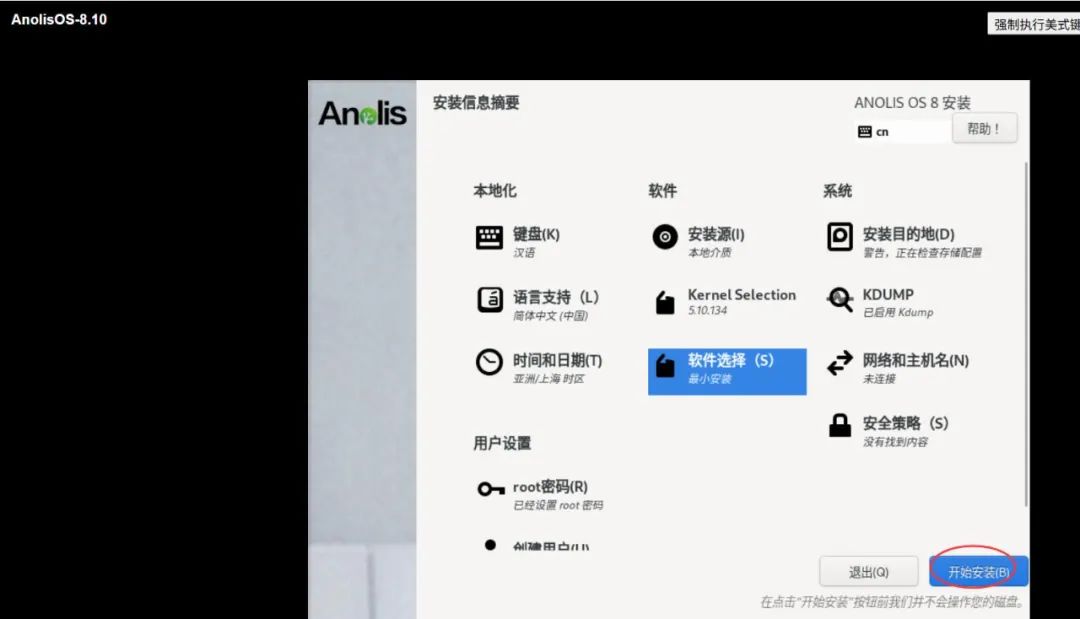Image resolution: width=1080 pixels, height=619 pixels.
Task: Click the 未连接 not connected status text
Action: [x=879, y=379]
